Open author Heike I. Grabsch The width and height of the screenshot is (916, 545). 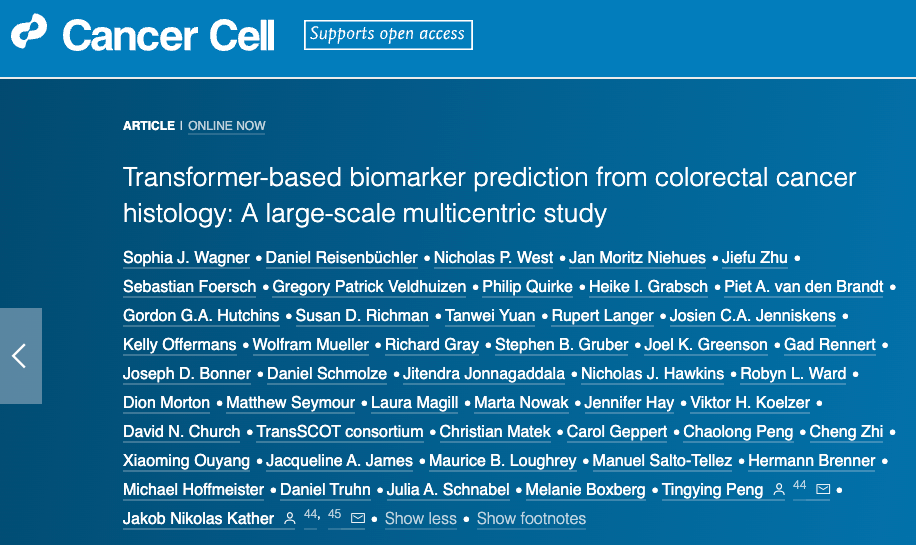(648, 287)
